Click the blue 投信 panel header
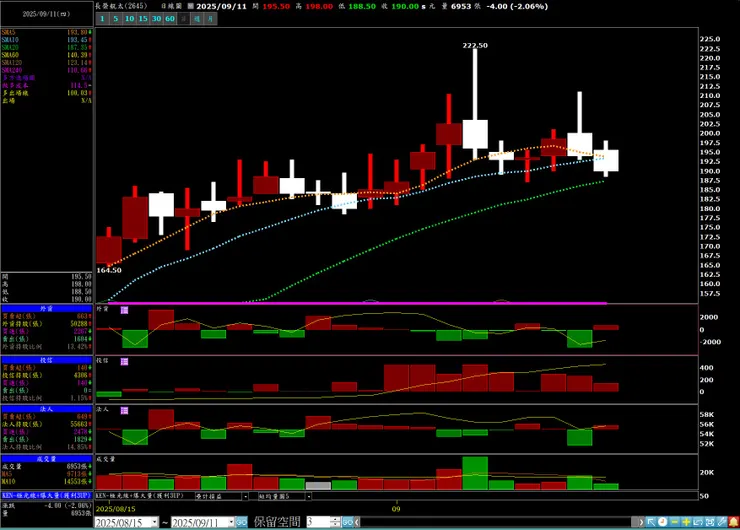Screen dimensions: 740x530 click(46, 360)
